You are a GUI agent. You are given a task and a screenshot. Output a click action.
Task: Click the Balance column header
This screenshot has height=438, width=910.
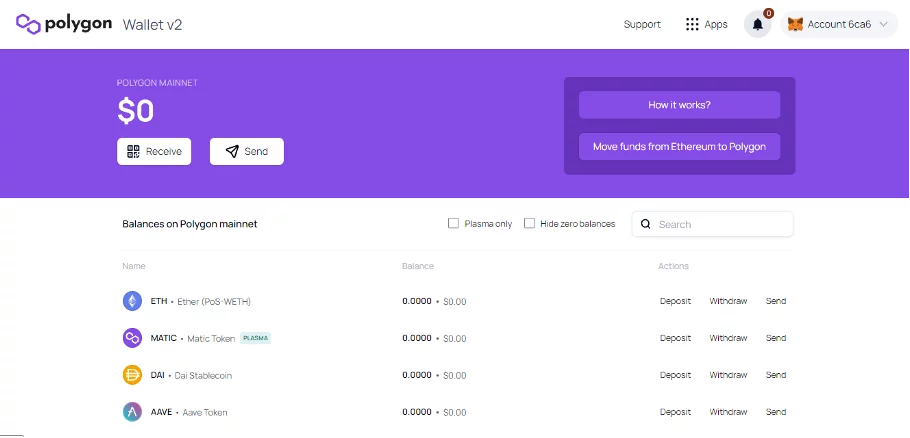[418, 266]
